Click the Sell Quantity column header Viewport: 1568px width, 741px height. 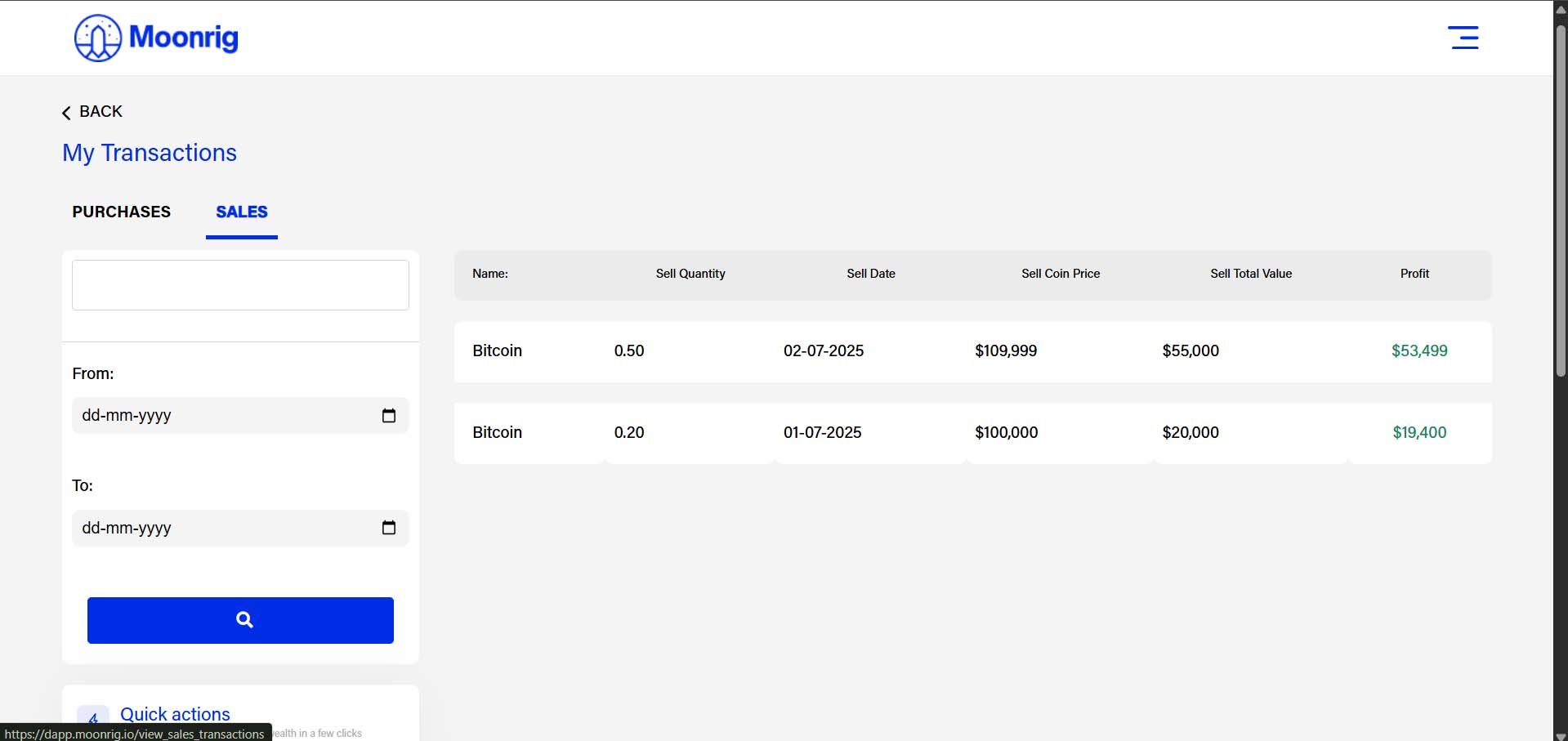(x=690, y=274)
